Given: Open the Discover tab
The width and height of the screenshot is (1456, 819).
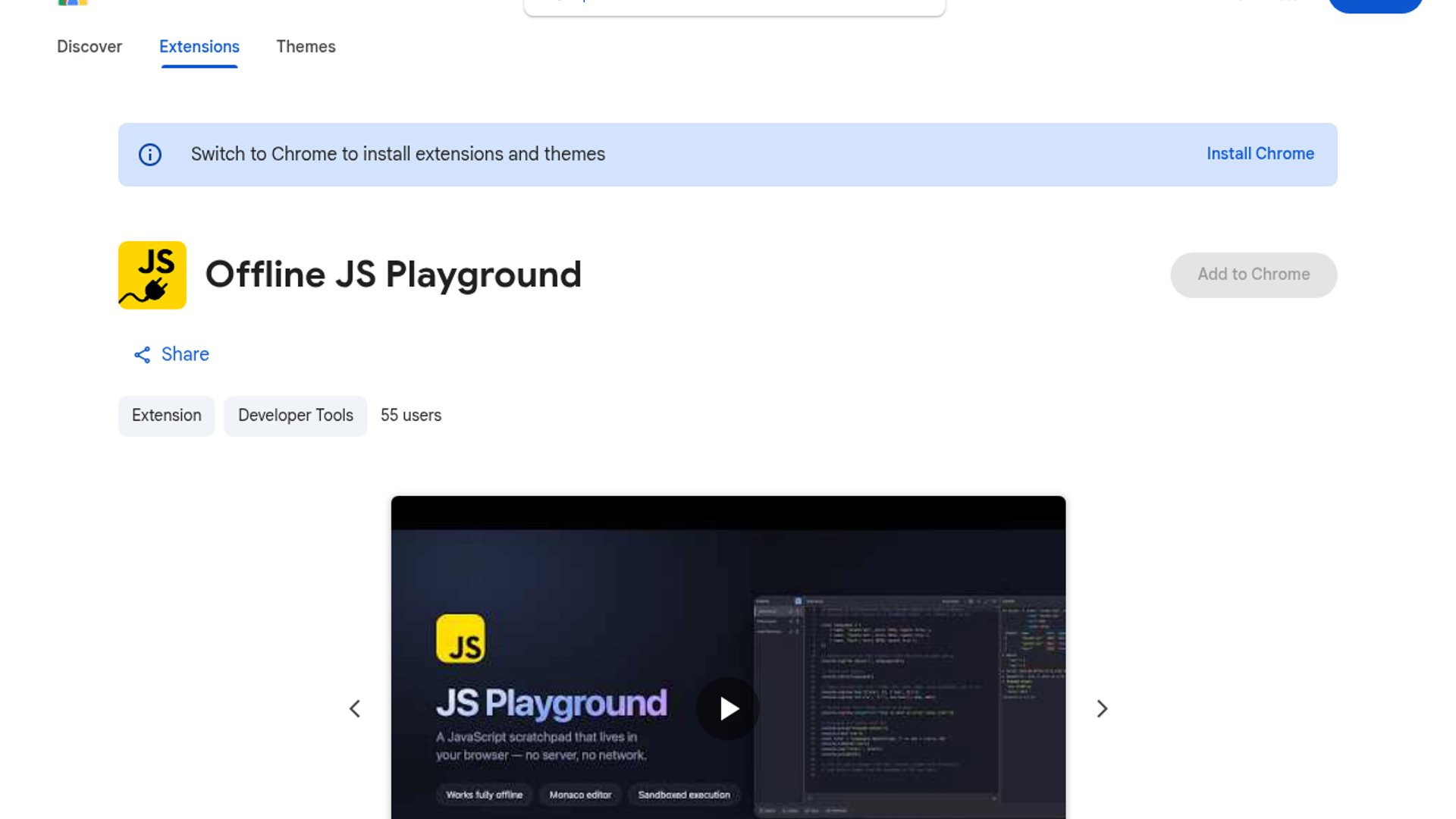Looking at the screenshot, I should [x=89, y=47].
